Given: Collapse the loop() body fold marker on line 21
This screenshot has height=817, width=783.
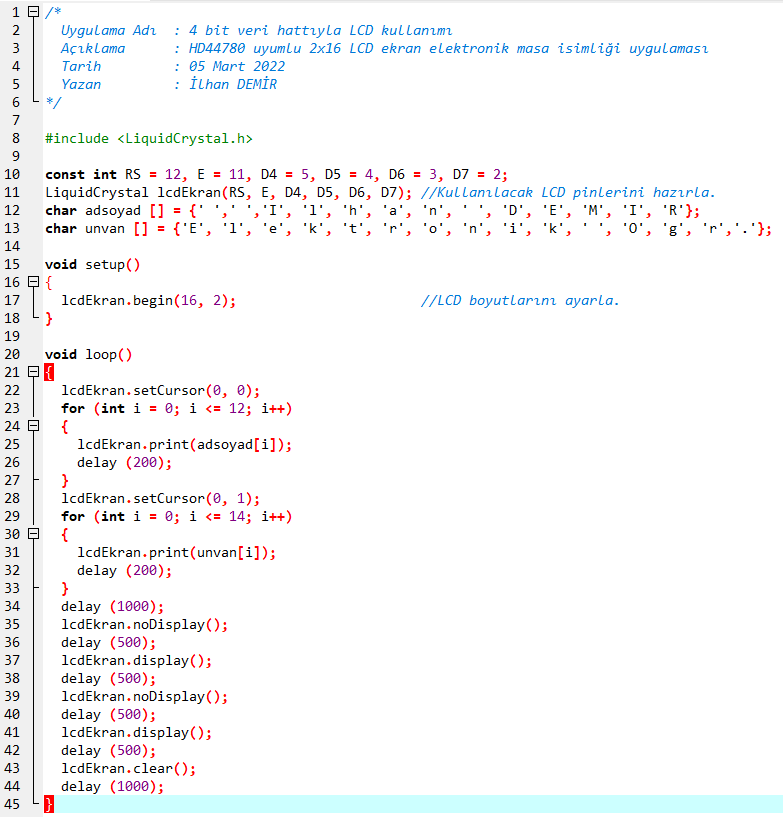Looking at the screenshot, I should (x=33, y=372).
